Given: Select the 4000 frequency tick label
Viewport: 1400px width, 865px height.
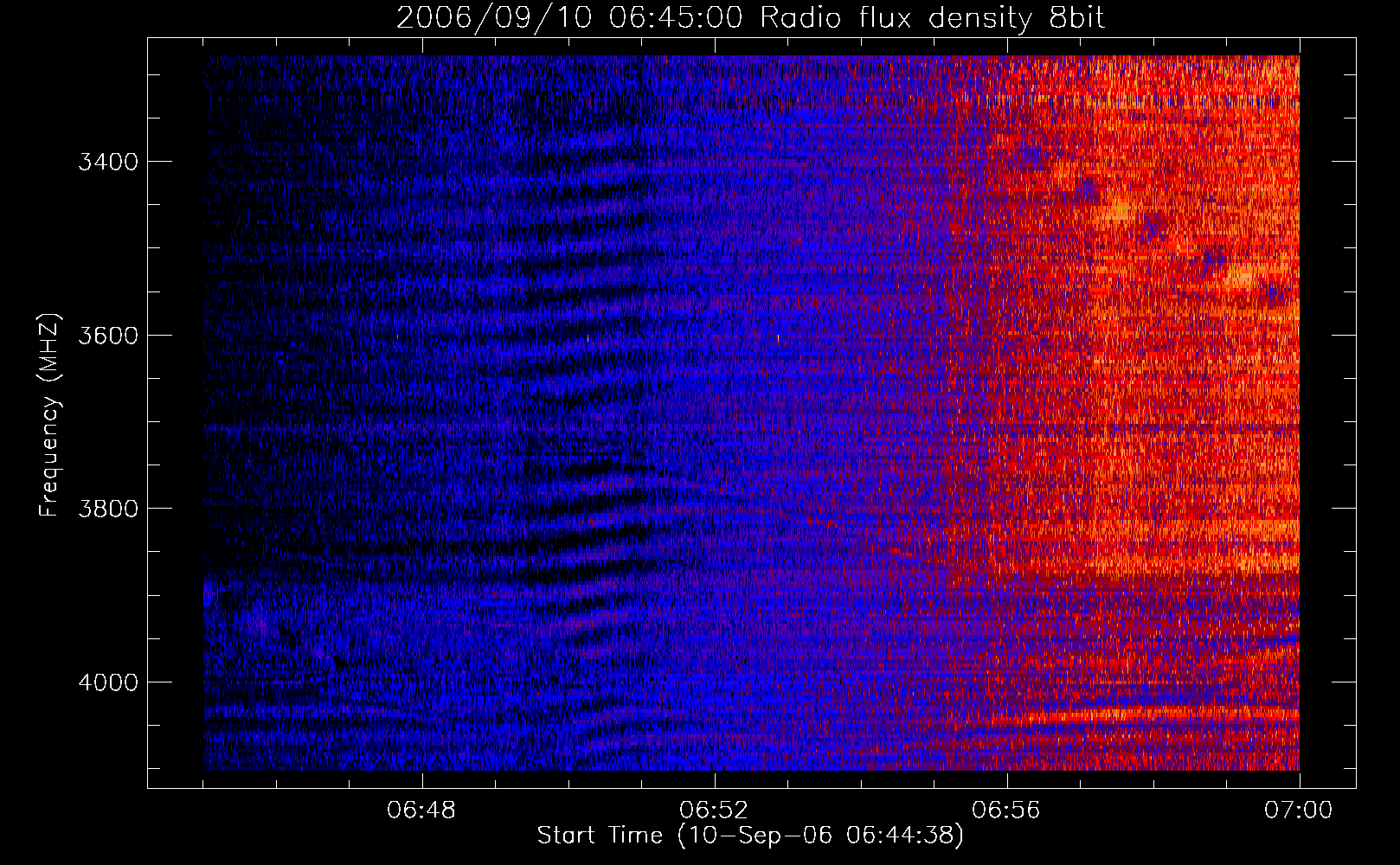Looking at the screenshot, I should pyautogui.click(x=108, y=682).
